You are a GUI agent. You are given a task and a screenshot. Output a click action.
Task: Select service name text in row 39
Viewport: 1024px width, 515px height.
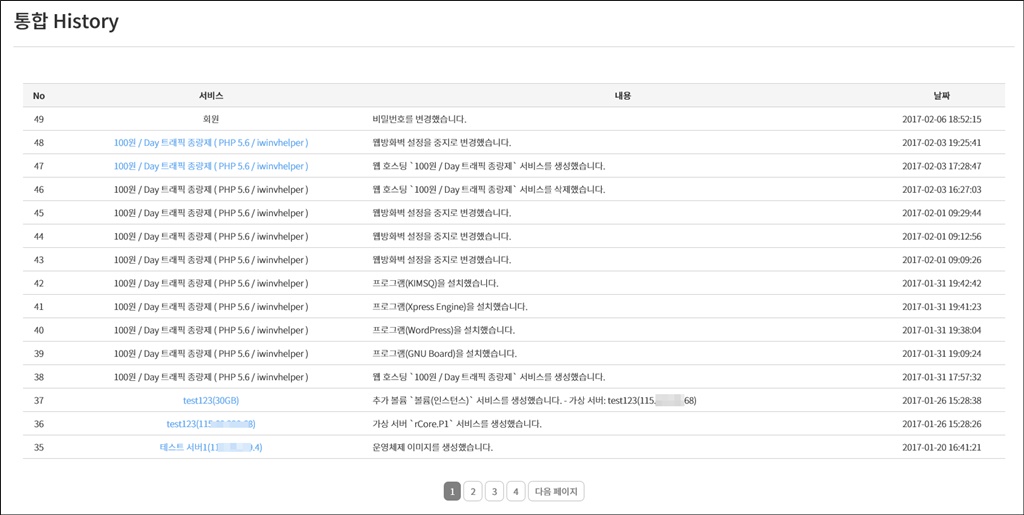[x=211, y=354]
